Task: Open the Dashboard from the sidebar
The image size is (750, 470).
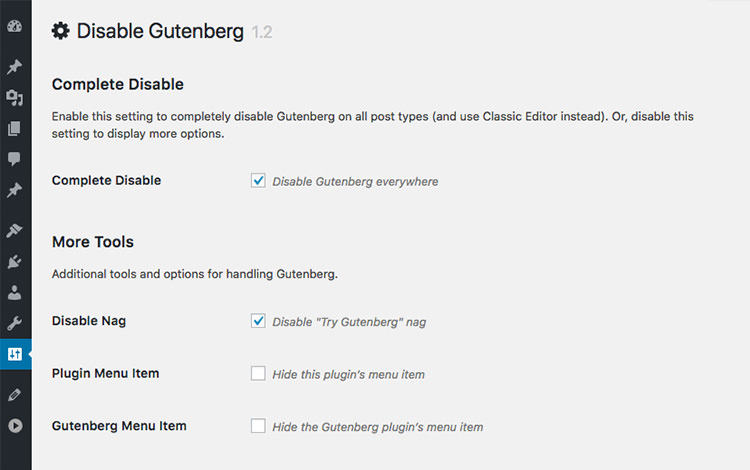Action: pos(15,26)
